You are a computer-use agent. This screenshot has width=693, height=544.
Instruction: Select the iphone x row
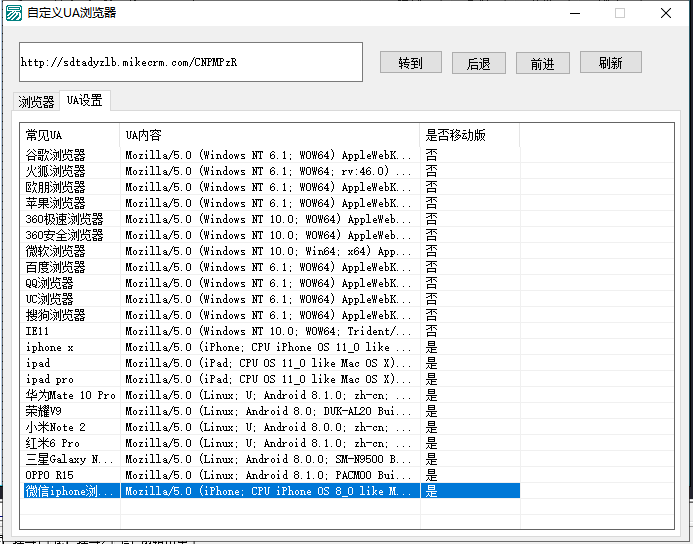[271, 347]
